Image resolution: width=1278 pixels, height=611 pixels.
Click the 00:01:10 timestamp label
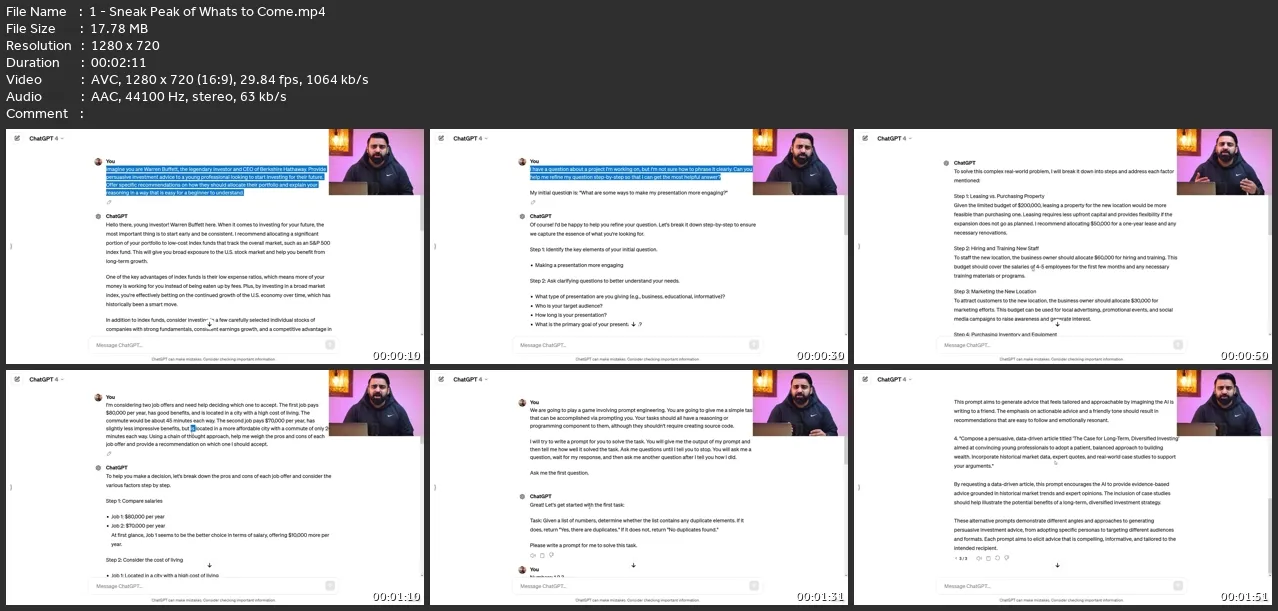point(397,597)
